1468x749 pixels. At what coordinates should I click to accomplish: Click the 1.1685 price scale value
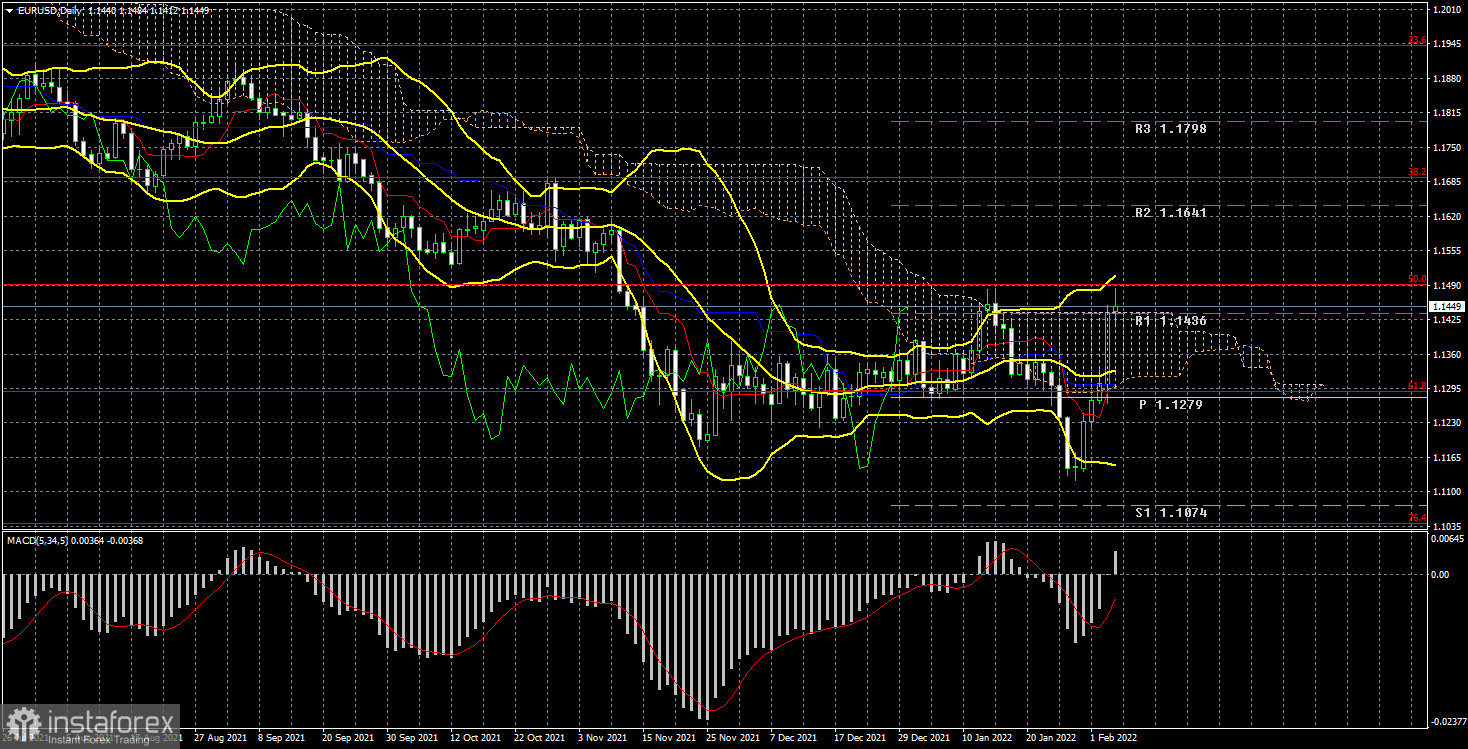[x=1447, y=182]
